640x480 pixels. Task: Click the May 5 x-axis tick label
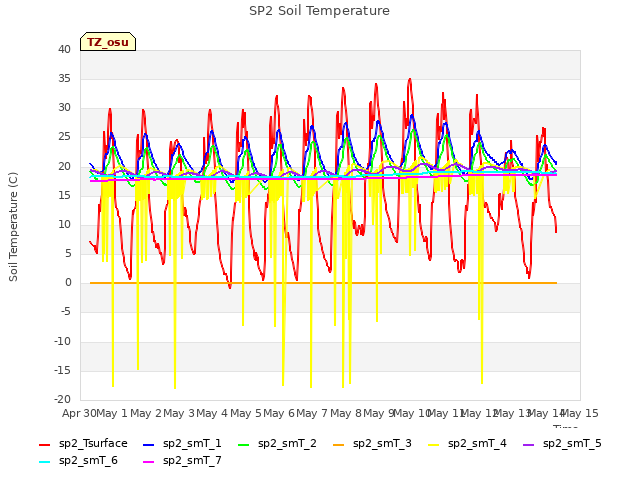click(x=246, y=413)
